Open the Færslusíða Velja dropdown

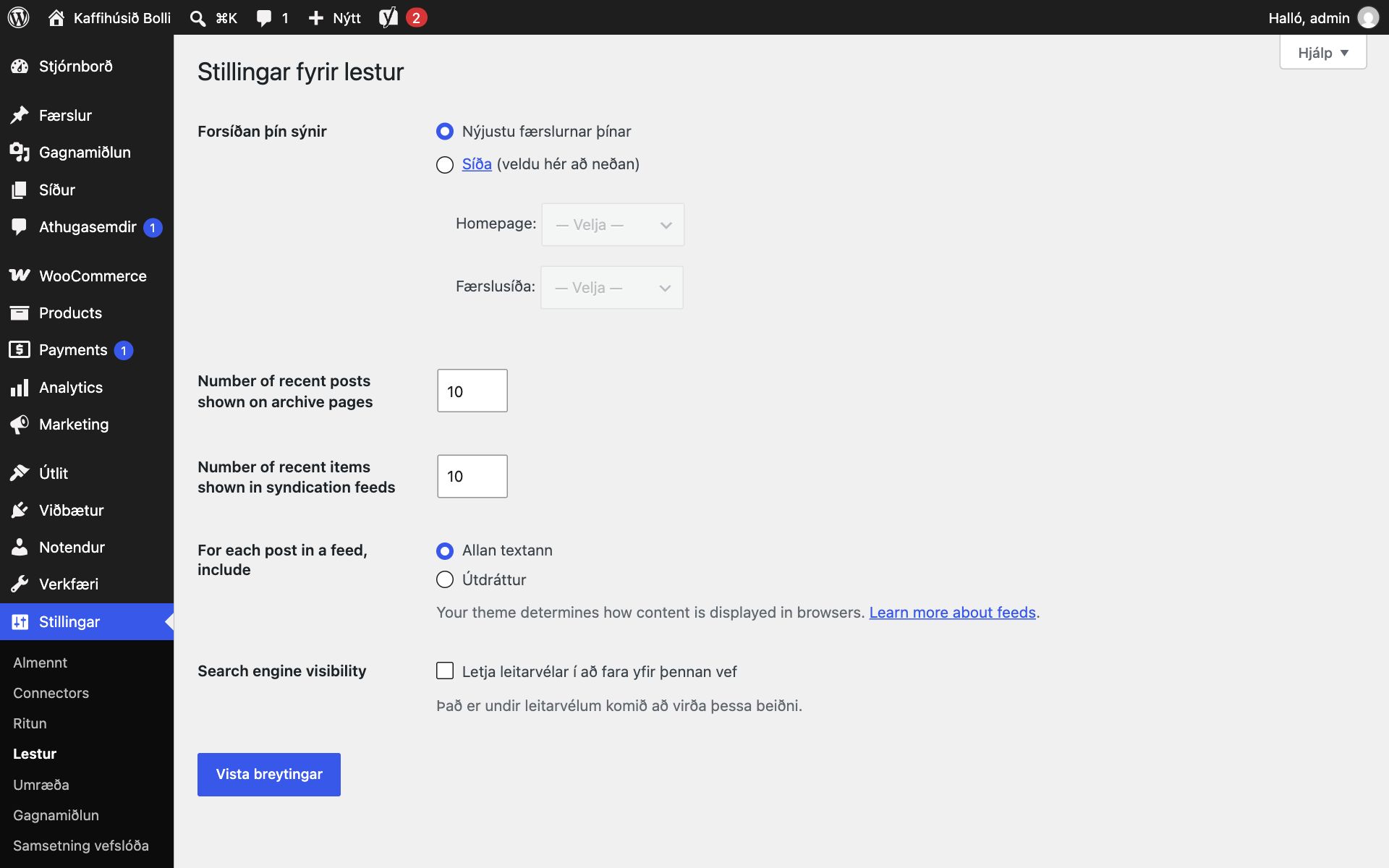[x=612, y=288]
